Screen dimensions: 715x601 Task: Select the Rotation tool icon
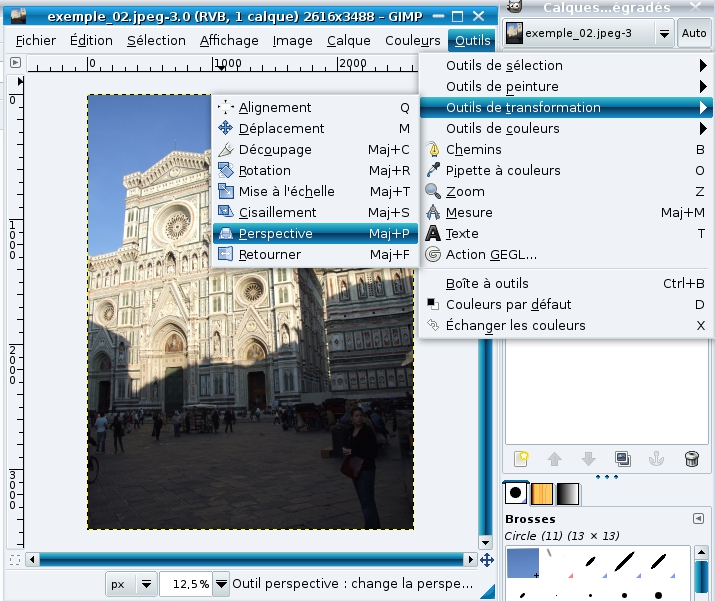click(225, 170)
